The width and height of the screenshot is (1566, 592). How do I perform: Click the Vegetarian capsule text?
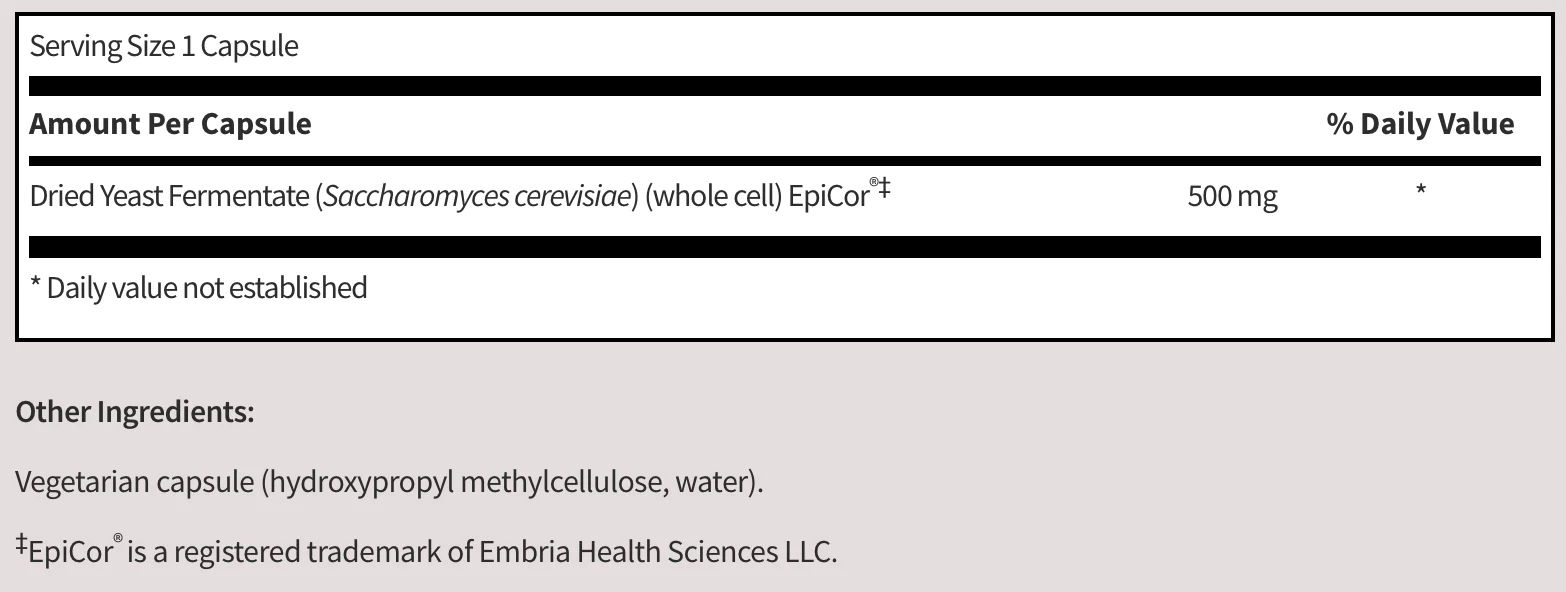point(135,482)
